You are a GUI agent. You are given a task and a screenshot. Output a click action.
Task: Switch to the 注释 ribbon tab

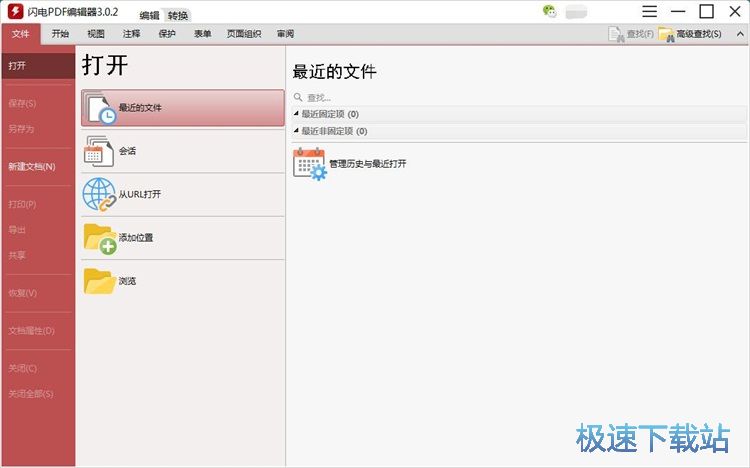click(131, 33)
